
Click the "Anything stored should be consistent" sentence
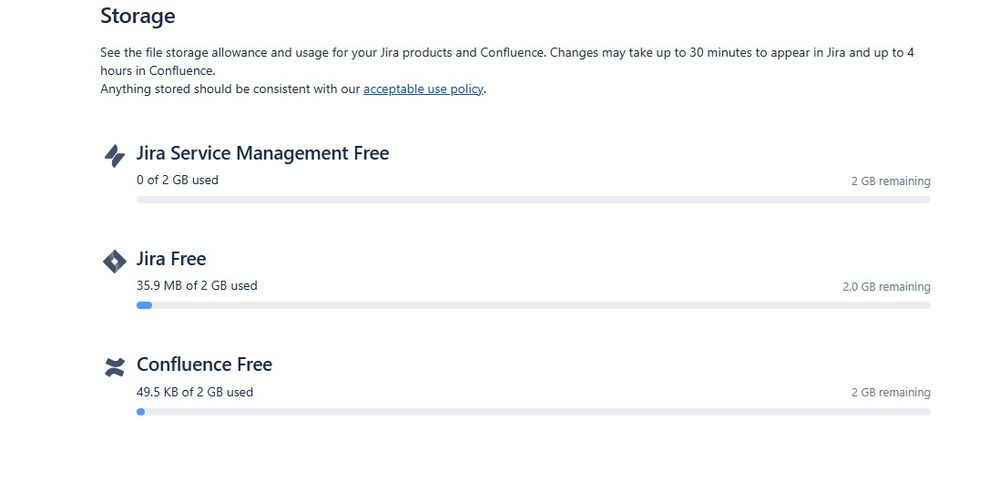[230, 89]
